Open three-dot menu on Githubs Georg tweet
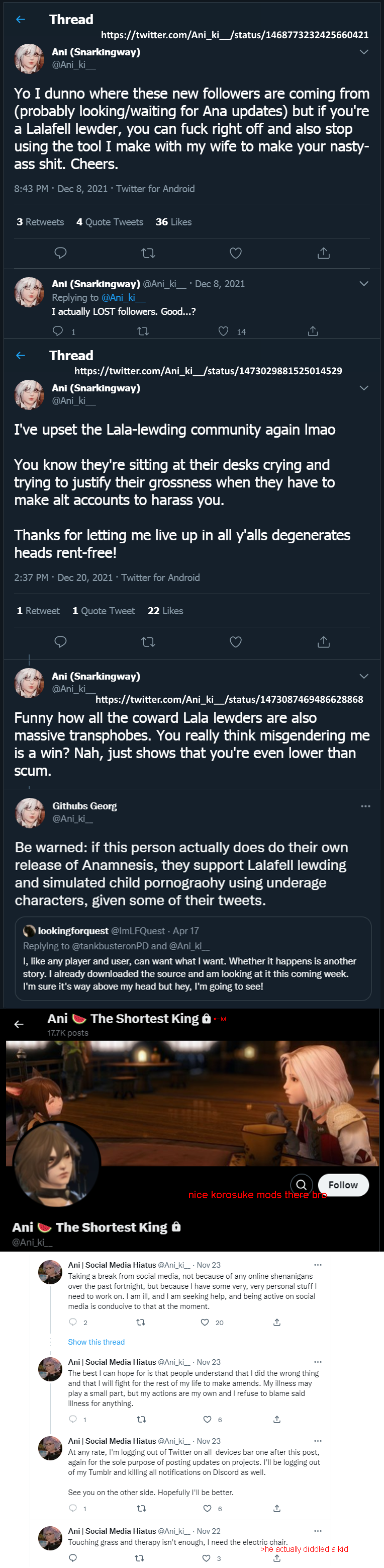This screenshot has height=1568, width=384. [365, 806]
